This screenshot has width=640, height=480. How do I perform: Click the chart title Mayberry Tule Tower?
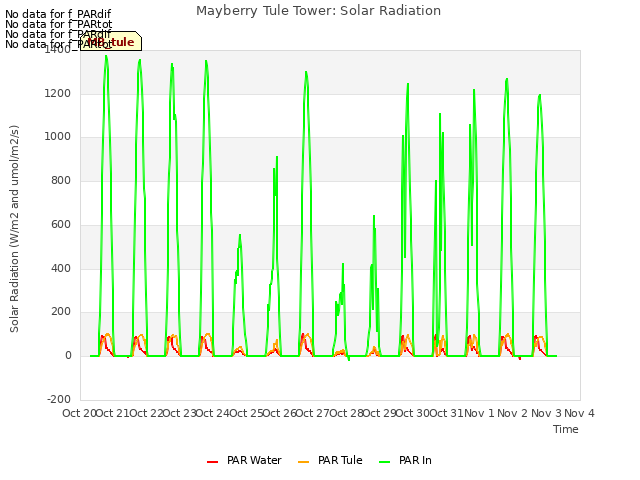pos(318,11)
